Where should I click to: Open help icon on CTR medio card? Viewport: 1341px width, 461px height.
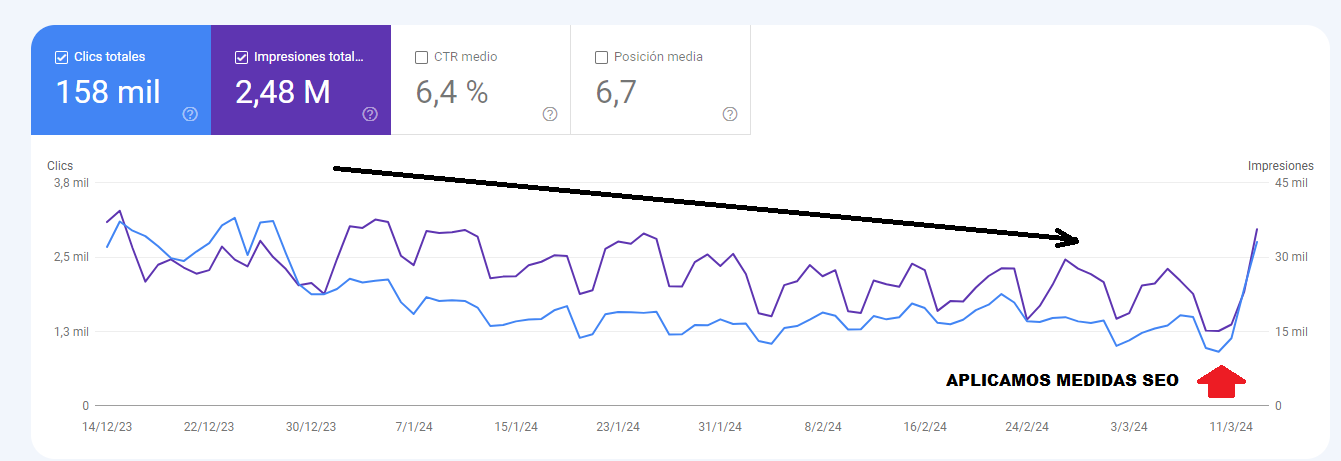pos(550,114)
